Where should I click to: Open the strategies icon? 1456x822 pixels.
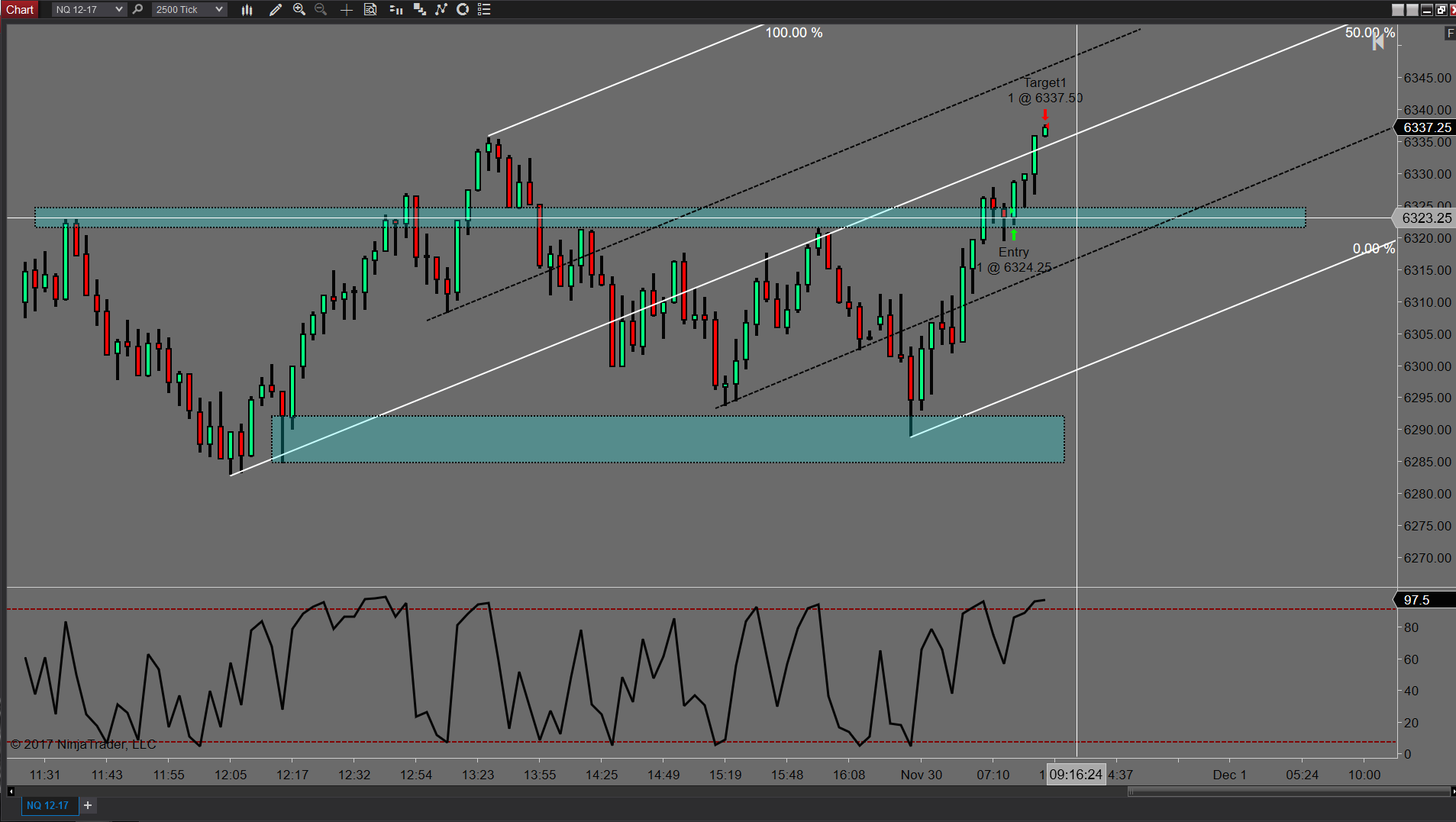(x=462, y=9)
